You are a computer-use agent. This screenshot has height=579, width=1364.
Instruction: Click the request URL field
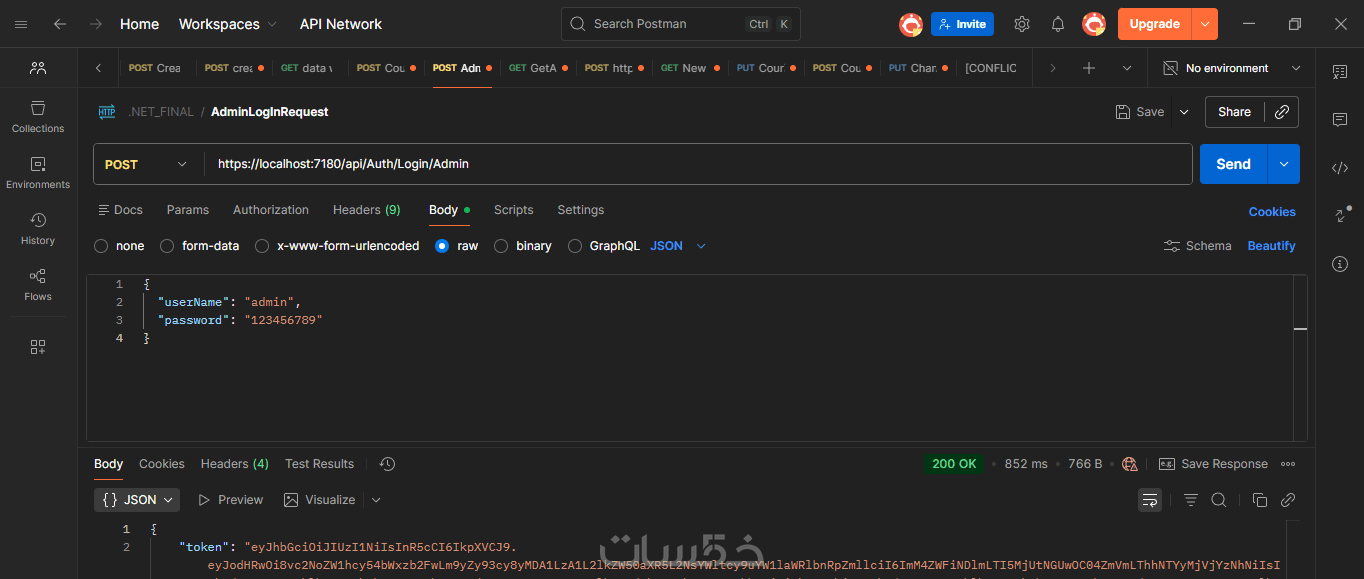coord(698,164)
